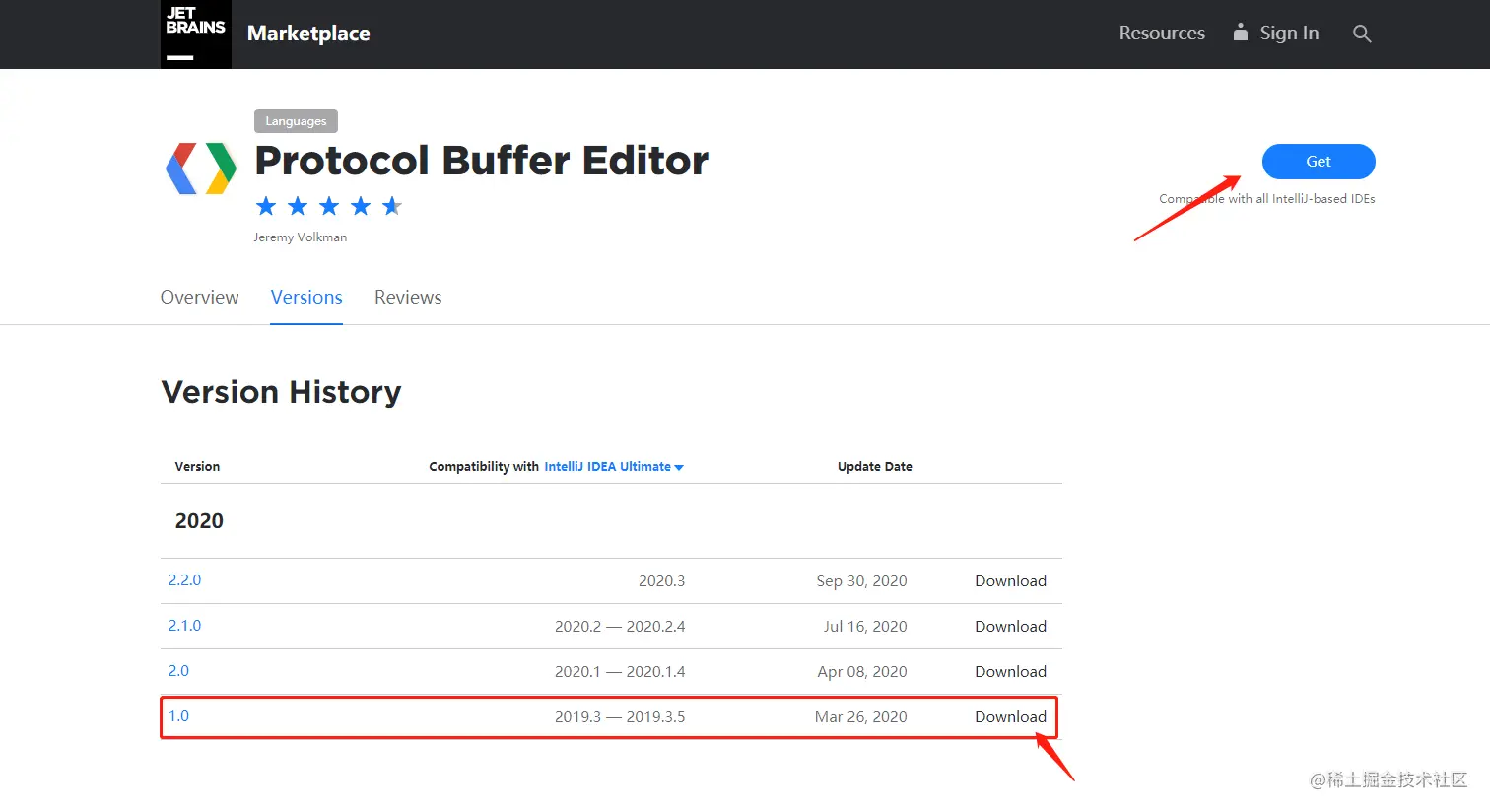Click the Mar 26, 2020 date

click(860, 717)
